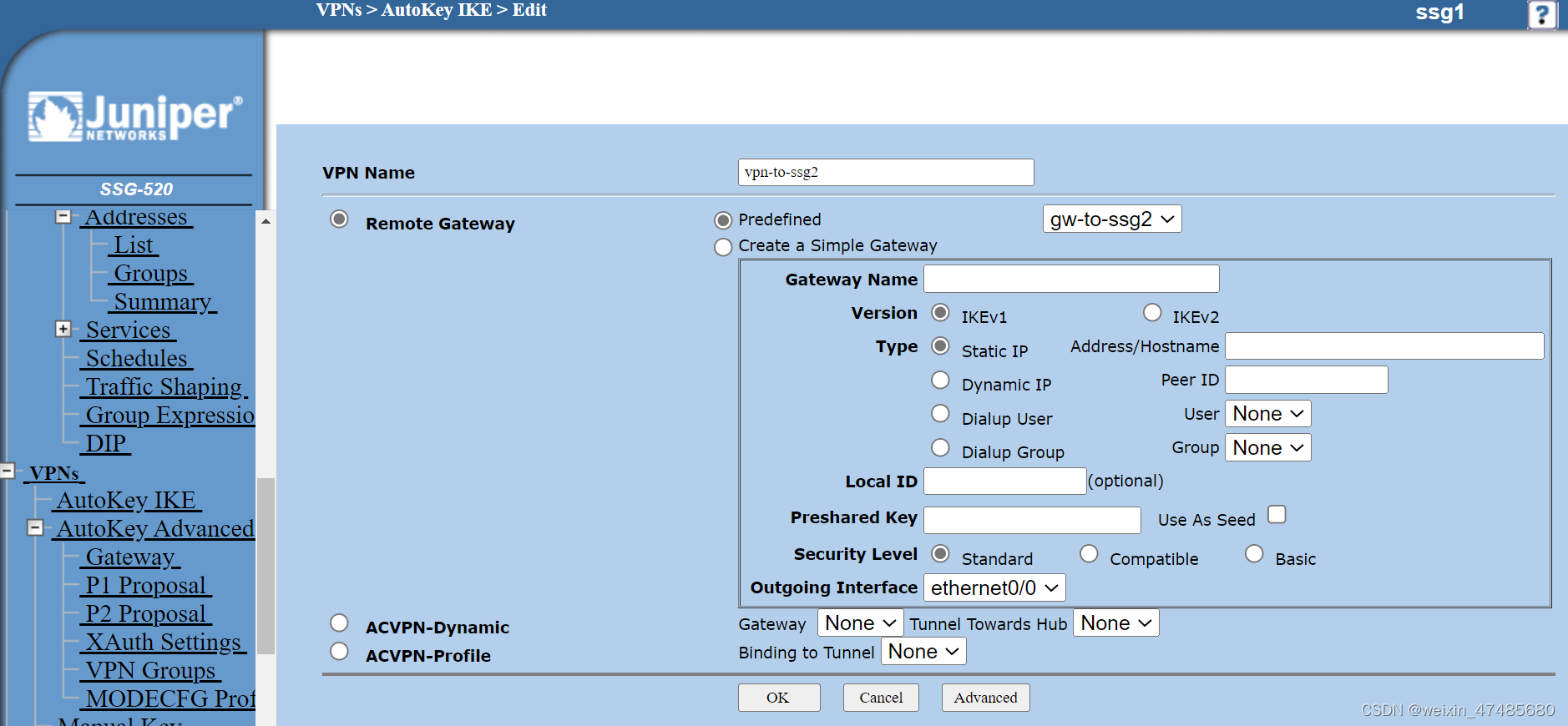The width and height of the screenshot is (1568, 726).
Task: Collapse the VPNs tree node
Action: pos(7,471)
